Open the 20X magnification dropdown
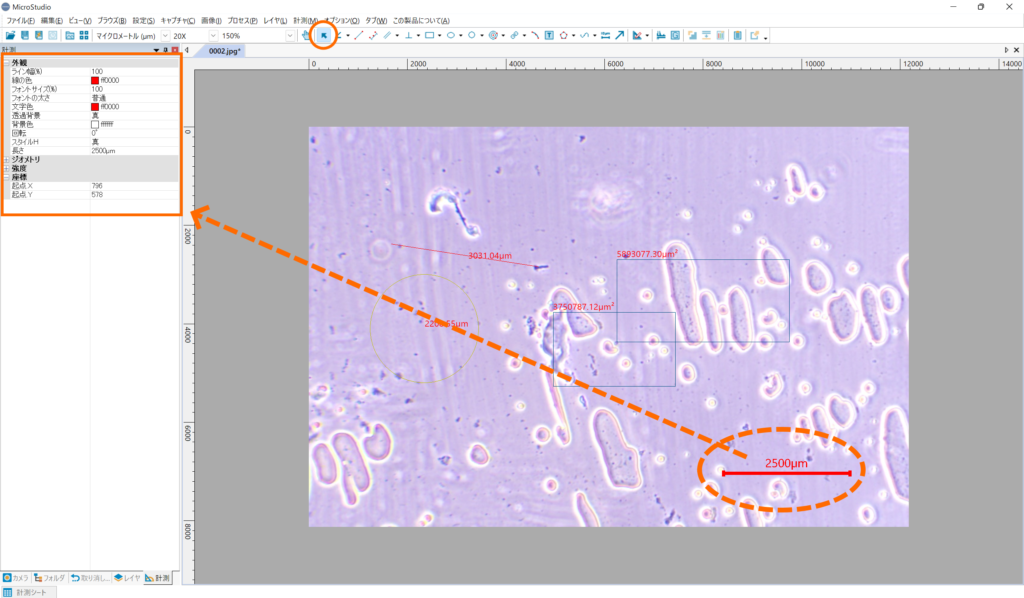This screenshot has width=1024, height=598. (x=212, y=35)
